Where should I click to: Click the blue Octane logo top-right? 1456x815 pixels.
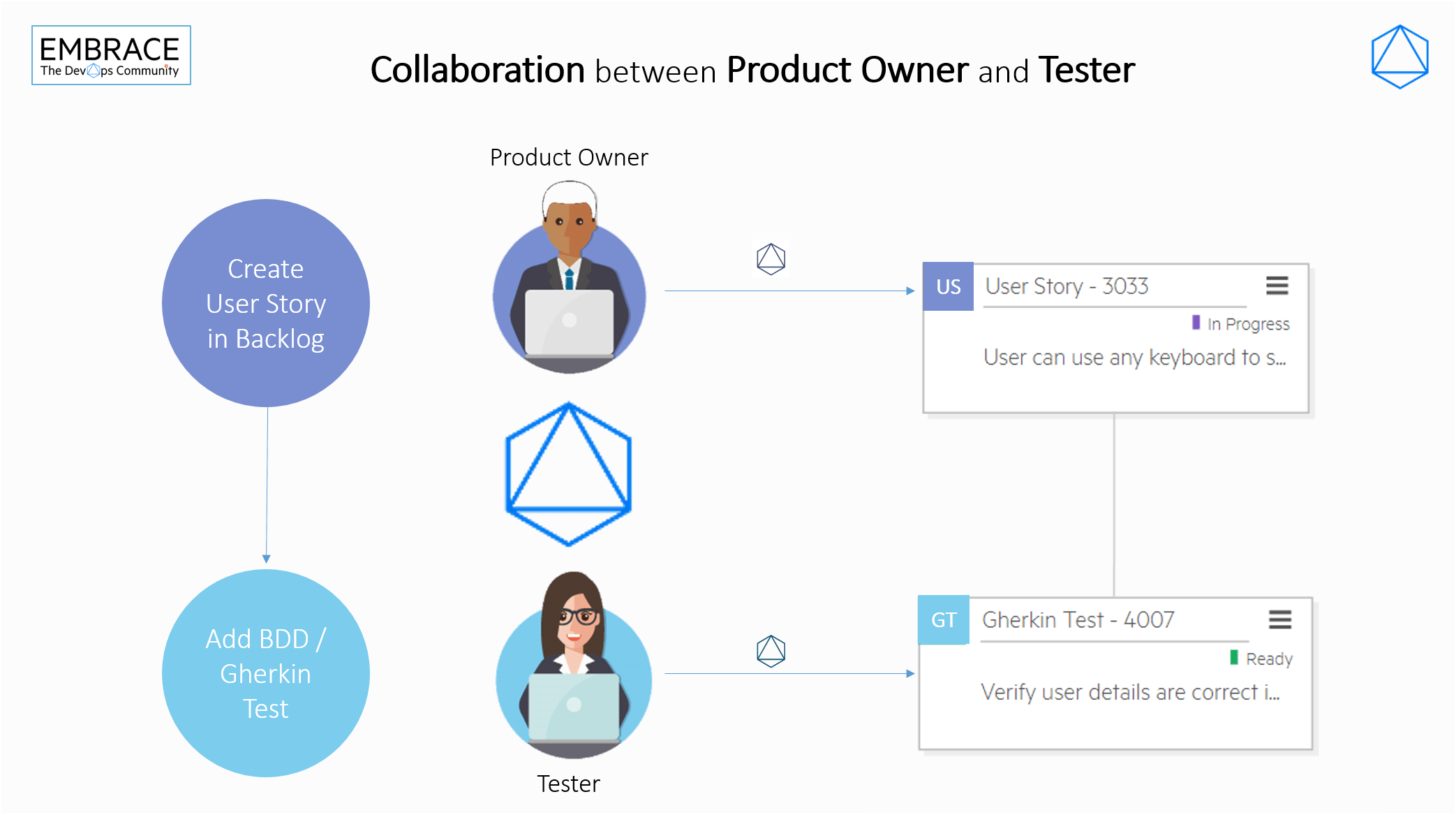point(1399,57)
